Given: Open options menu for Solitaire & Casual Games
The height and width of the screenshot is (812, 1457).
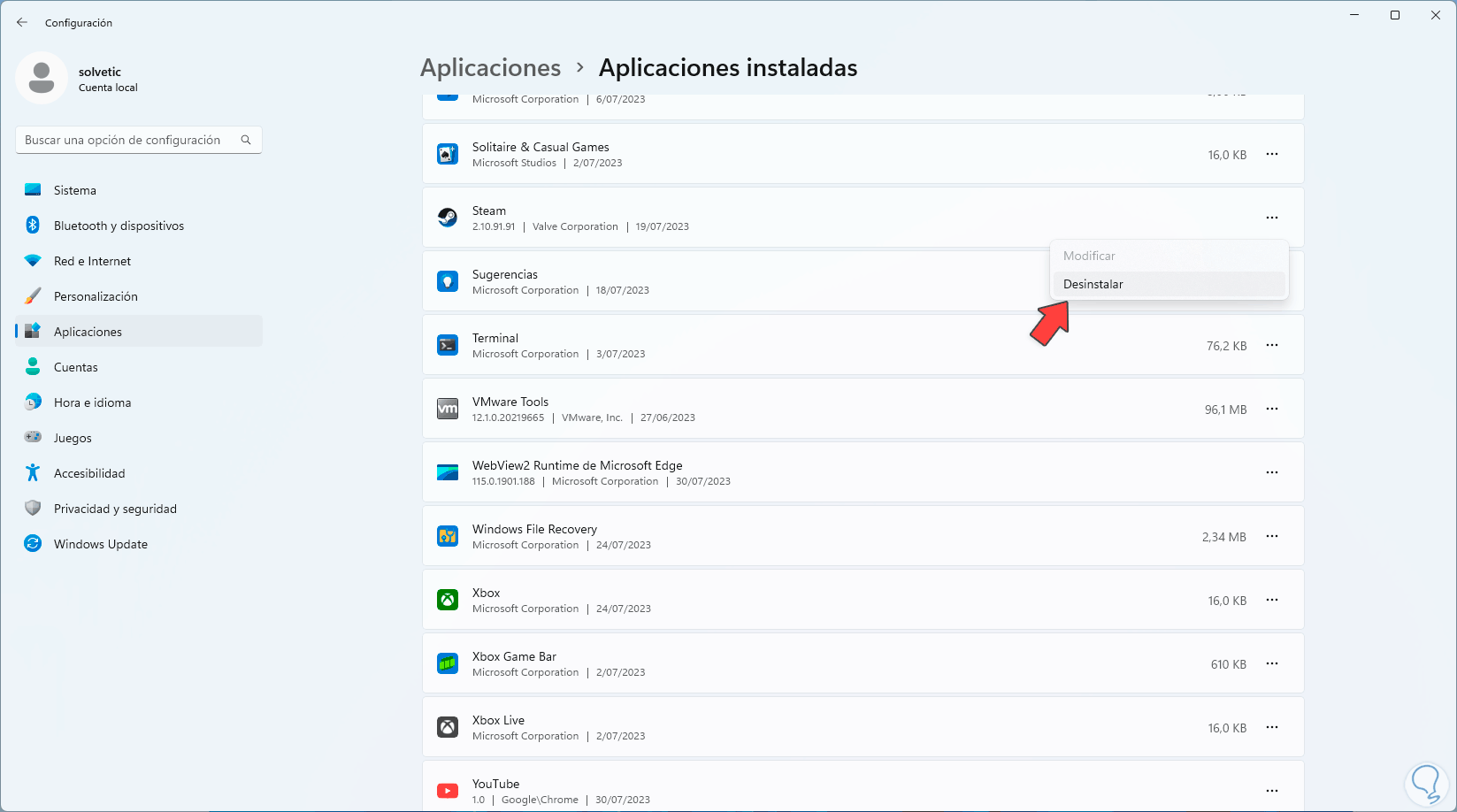Looking at the screenshot, I should click(1272, 154).
